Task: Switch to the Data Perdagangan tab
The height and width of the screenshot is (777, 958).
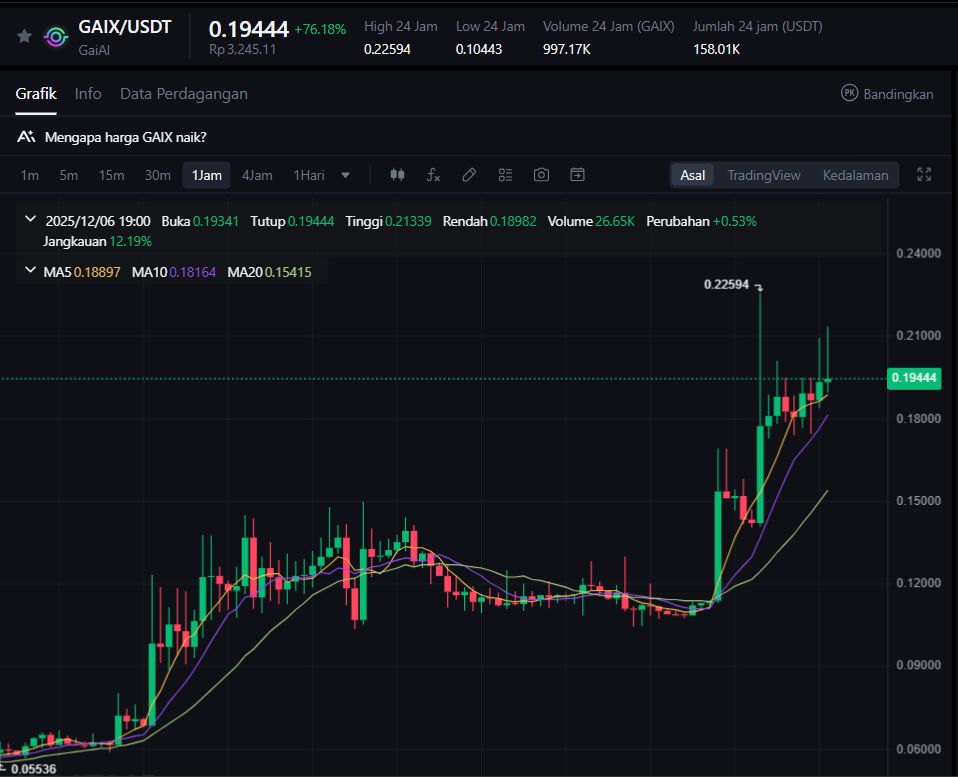Action: pyautogui.click(x=184, y=94)
